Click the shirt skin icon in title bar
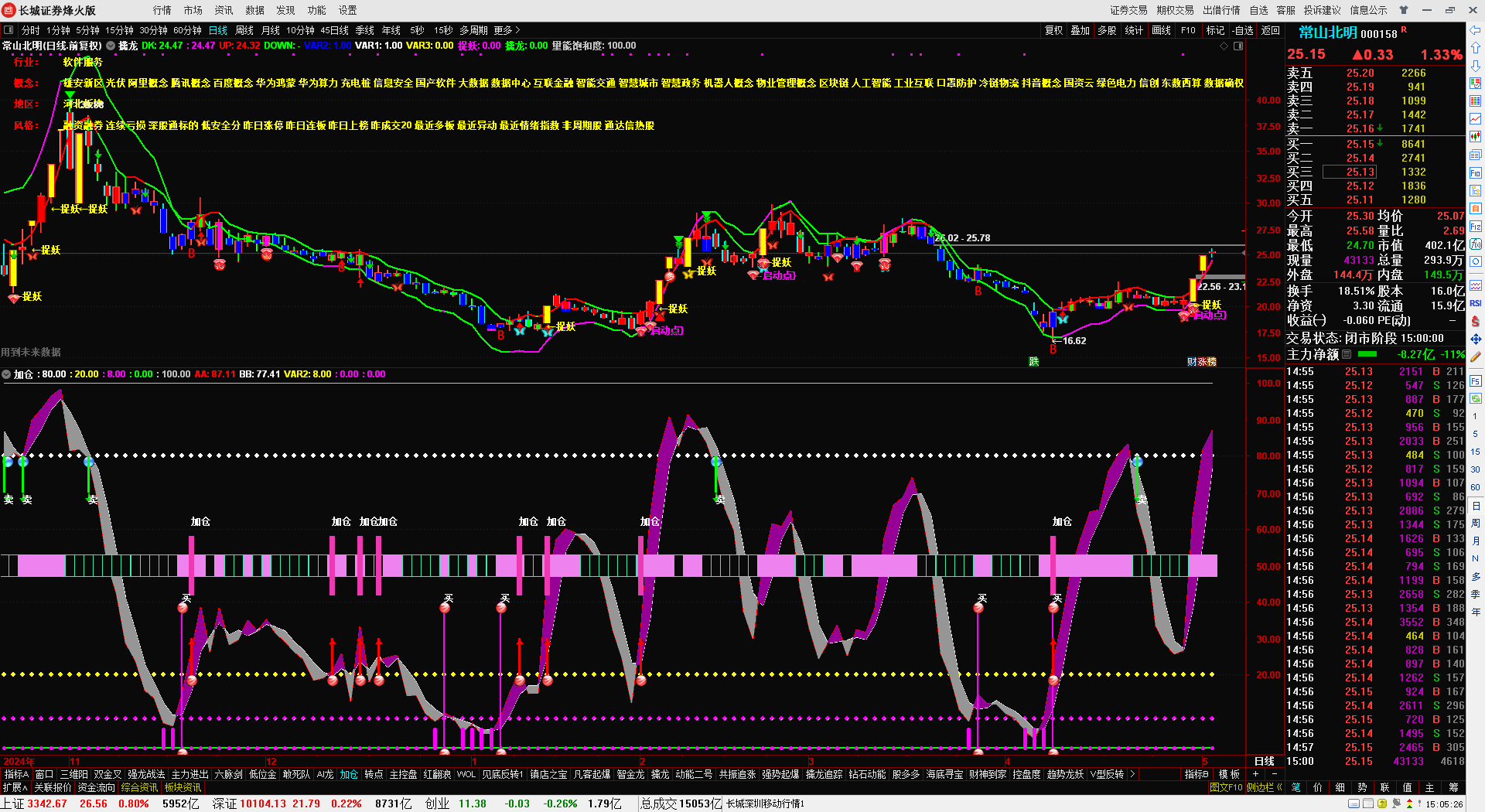Image resolution: width=1485 pixels, height=812 pixels. (x=1404, y=10)
